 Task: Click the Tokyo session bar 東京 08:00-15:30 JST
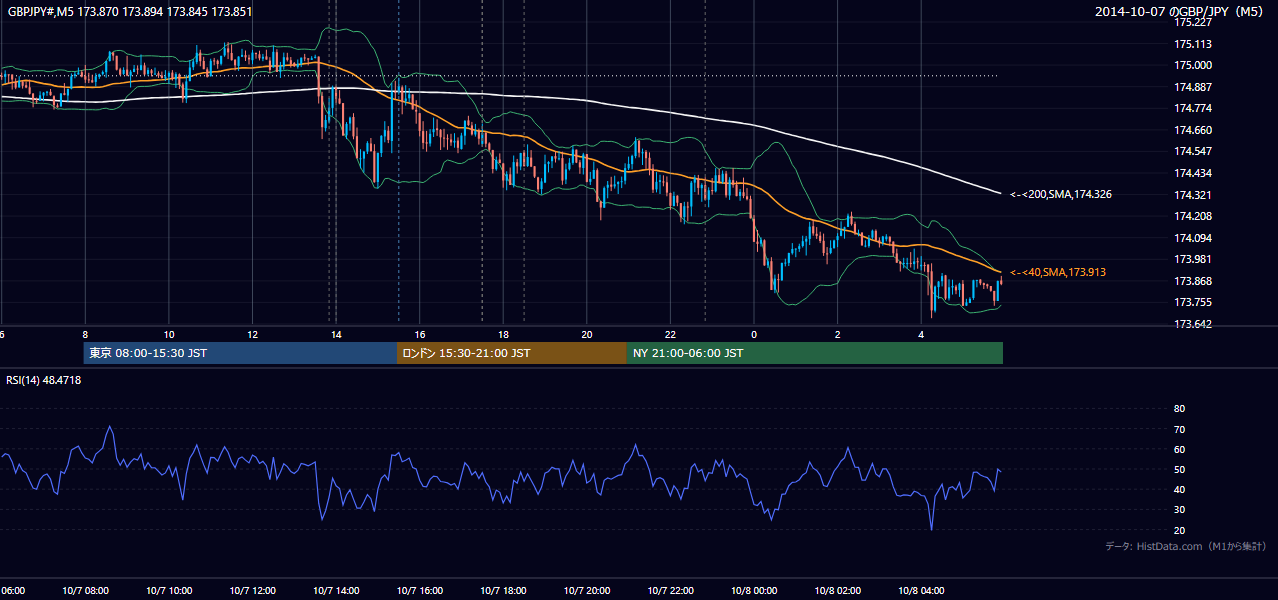coord(241,353)
